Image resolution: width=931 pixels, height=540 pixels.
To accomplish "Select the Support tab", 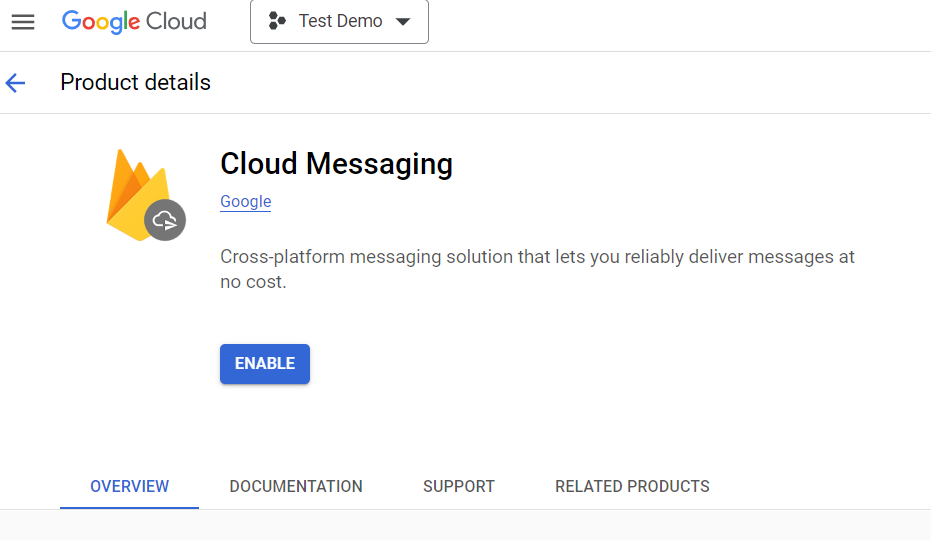I will point(459,487).
